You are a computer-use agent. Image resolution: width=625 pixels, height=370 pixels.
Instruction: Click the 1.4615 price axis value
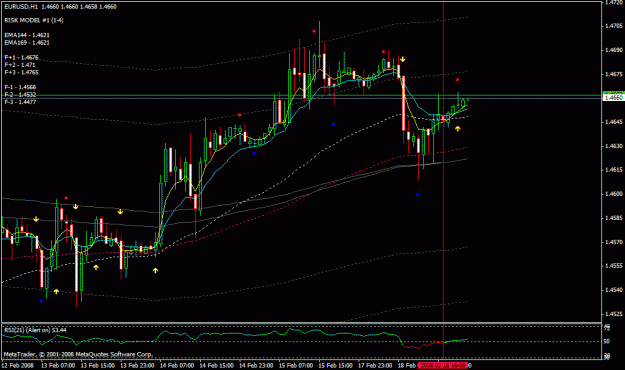click(x=614, y=170)
